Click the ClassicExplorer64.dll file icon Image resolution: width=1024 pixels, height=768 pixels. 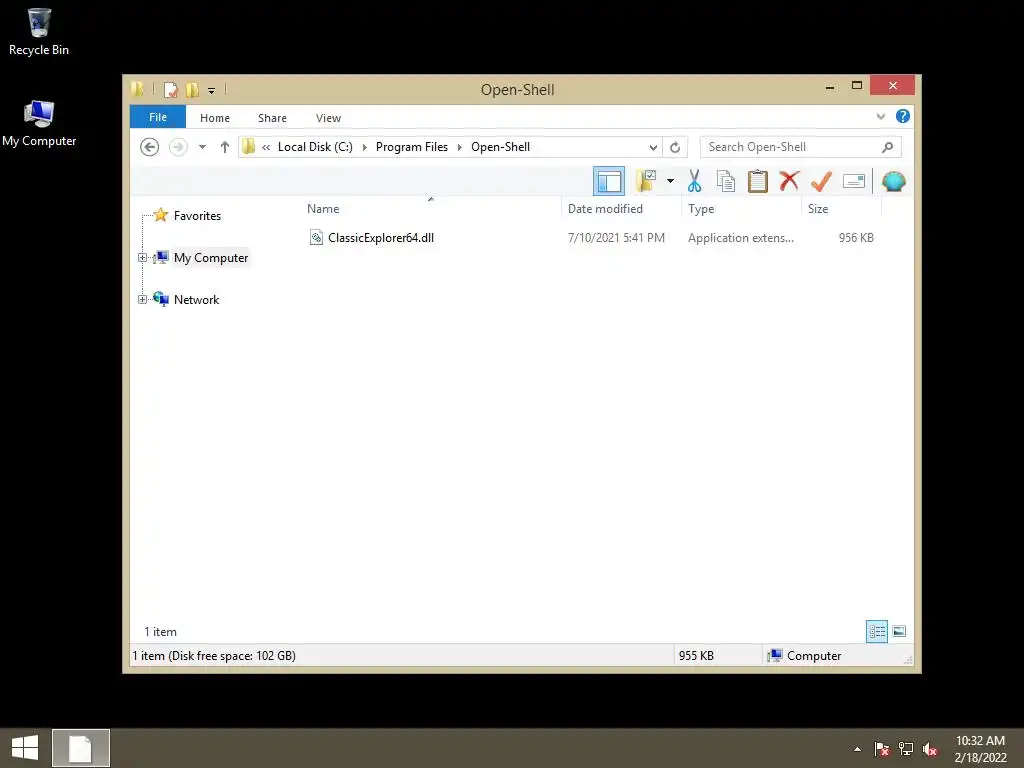click(x=316, y=238)
